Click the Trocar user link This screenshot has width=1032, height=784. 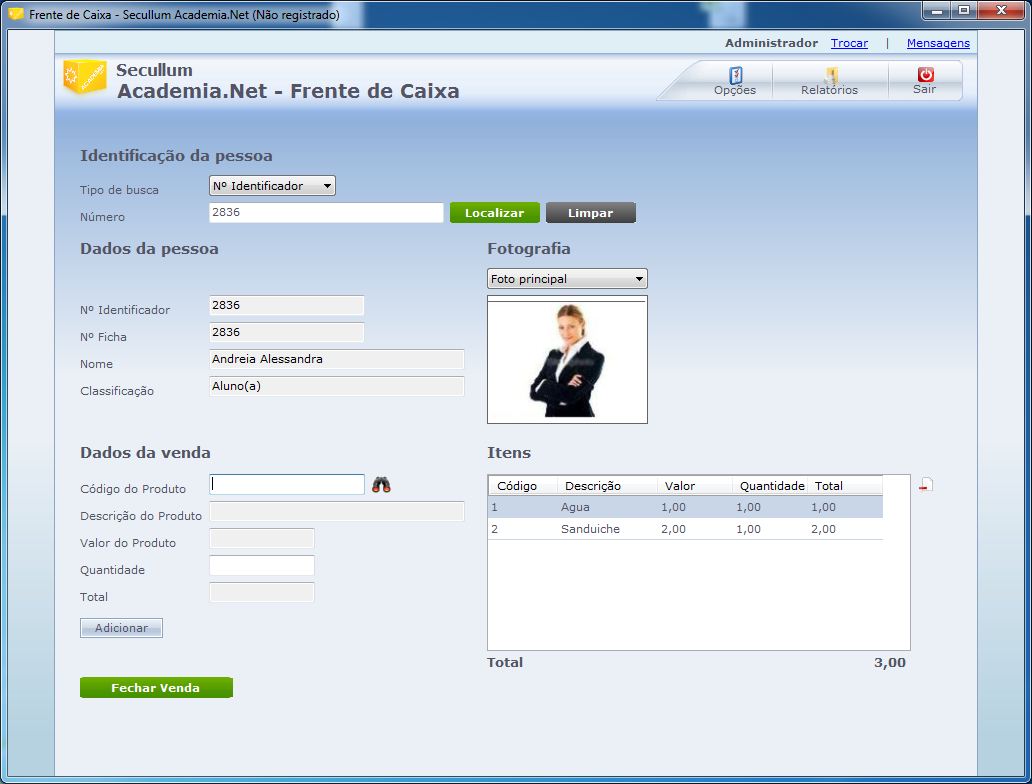(x=849, y=43)
